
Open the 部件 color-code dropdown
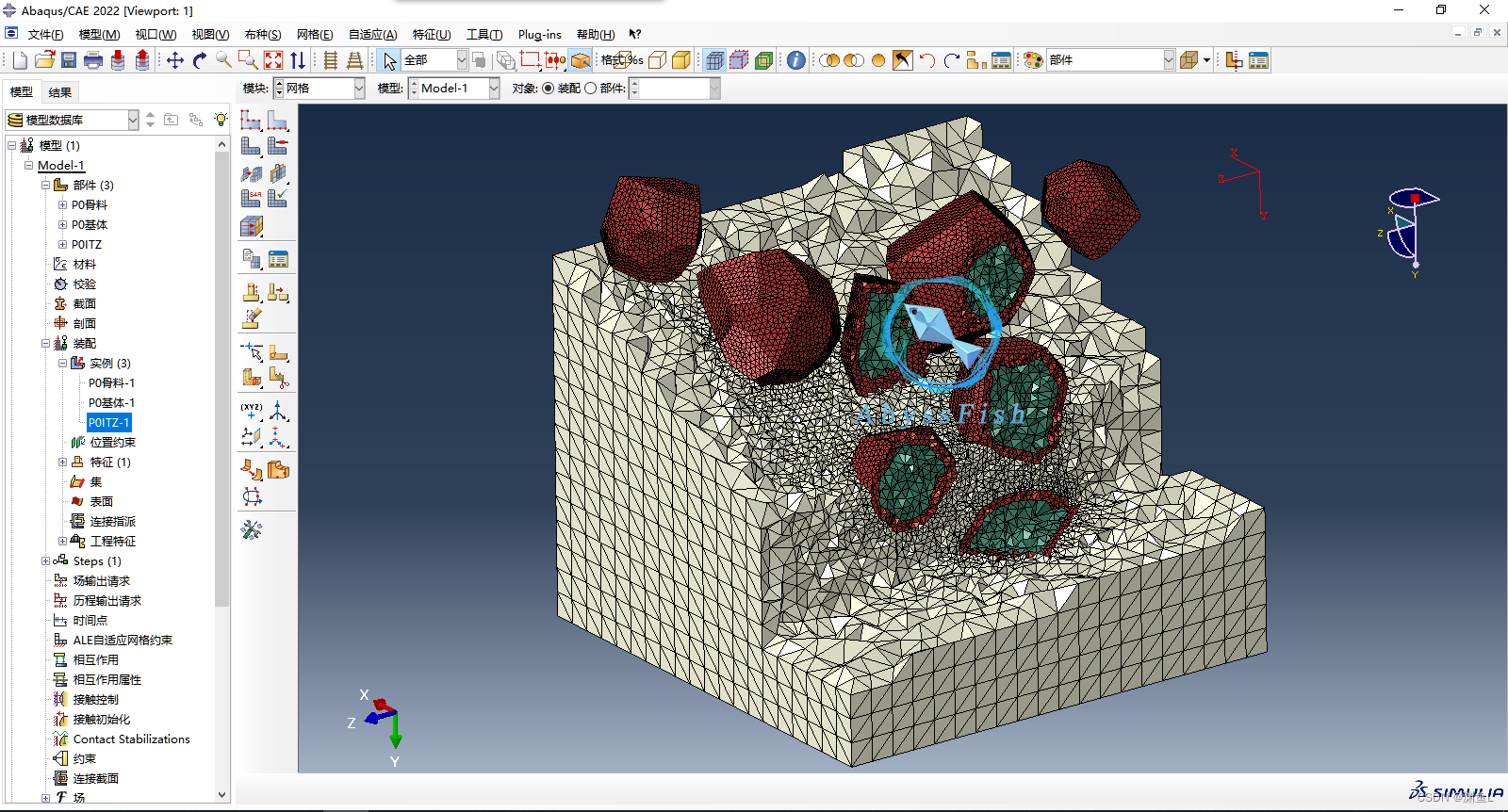tap(1110, 60)
